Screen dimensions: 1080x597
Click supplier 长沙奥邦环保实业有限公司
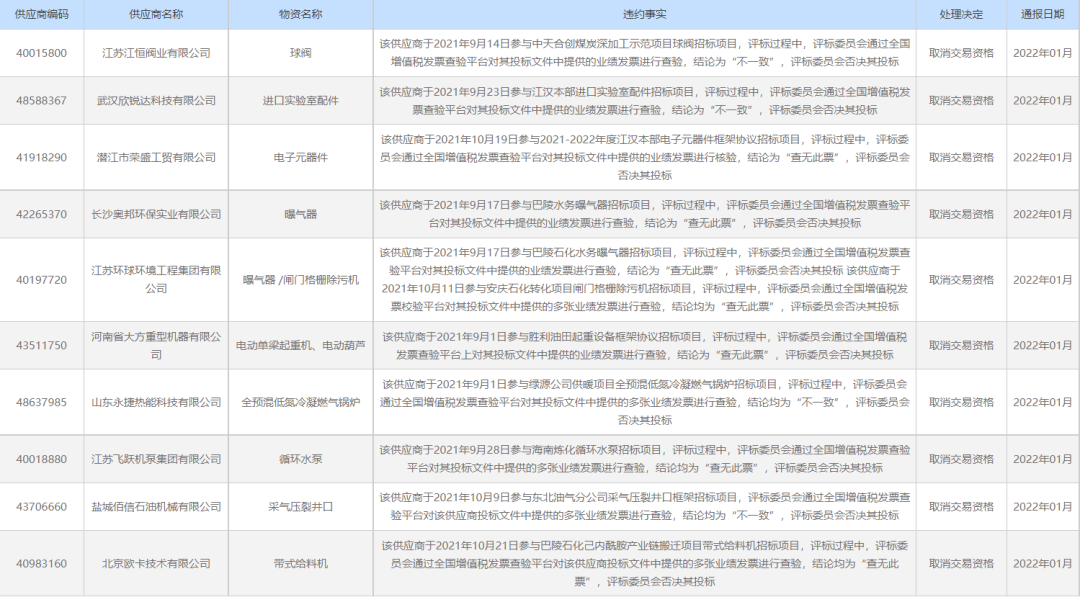pos(157,214)
